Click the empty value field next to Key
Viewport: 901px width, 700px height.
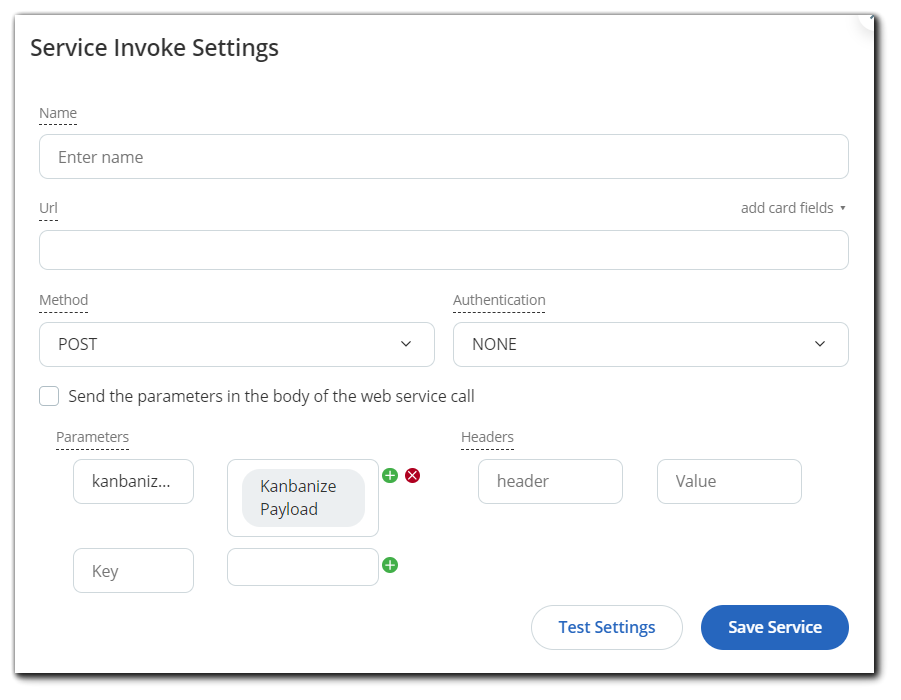pyautogui.click(x=302, y=567)
